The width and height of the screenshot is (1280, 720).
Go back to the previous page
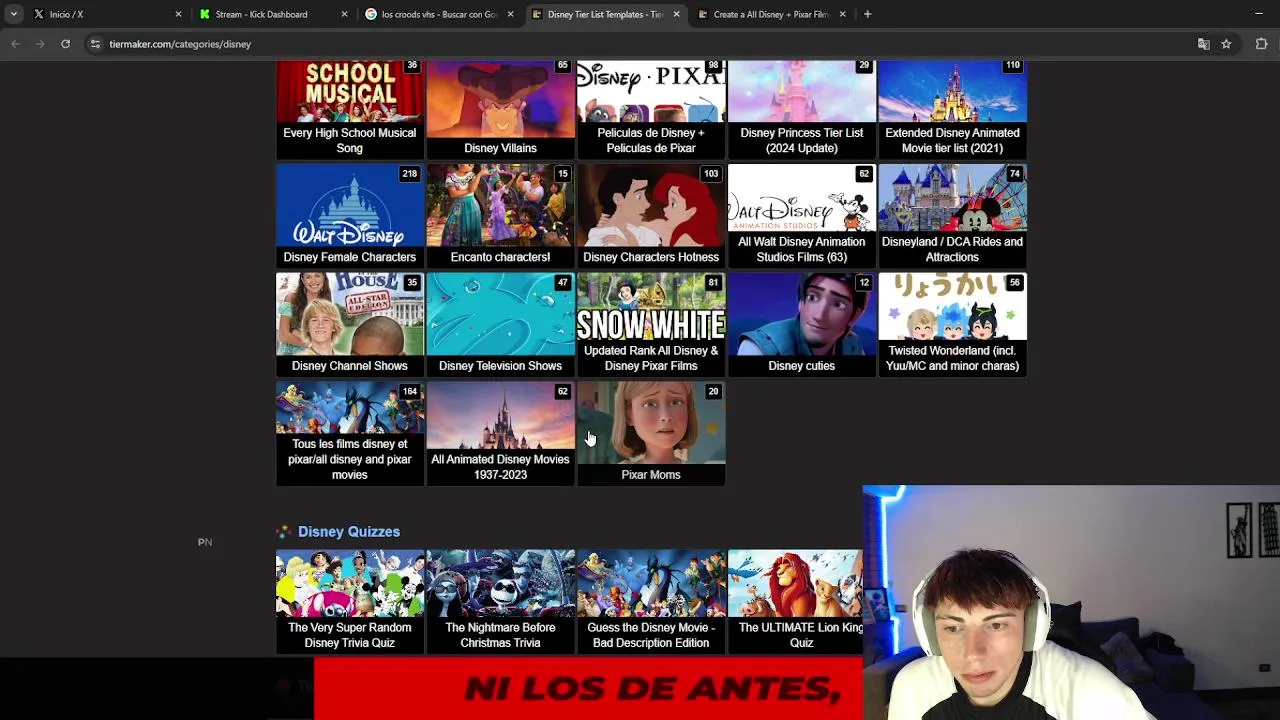pos(15,44)
